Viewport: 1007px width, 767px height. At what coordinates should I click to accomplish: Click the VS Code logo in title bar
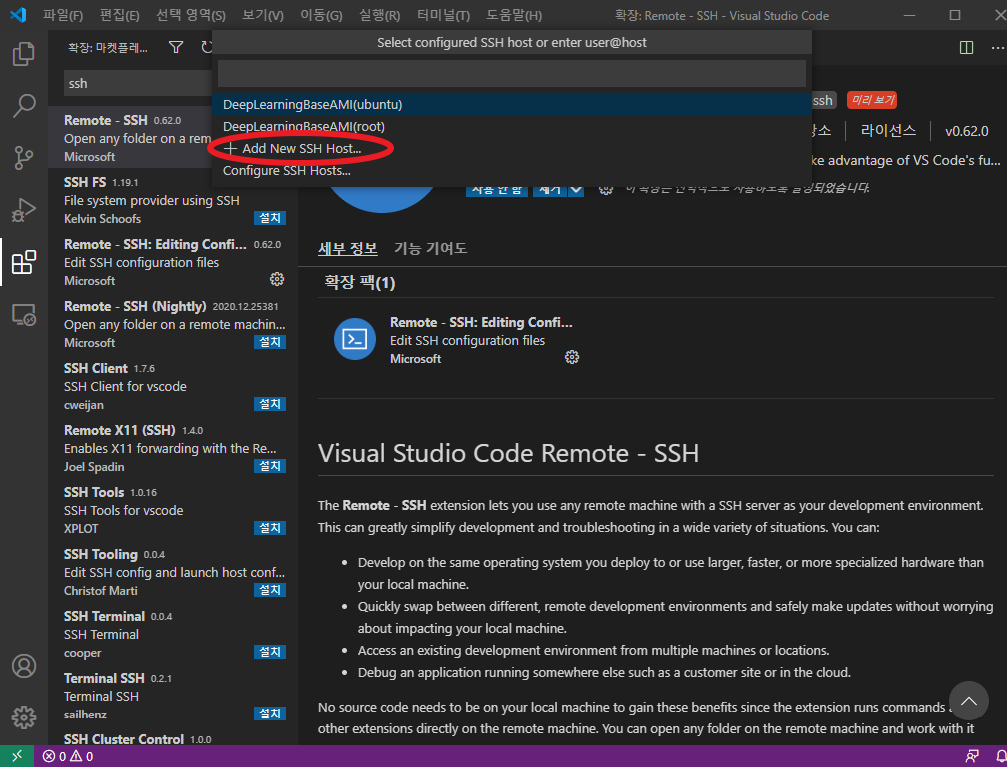[x=18, y=15]
